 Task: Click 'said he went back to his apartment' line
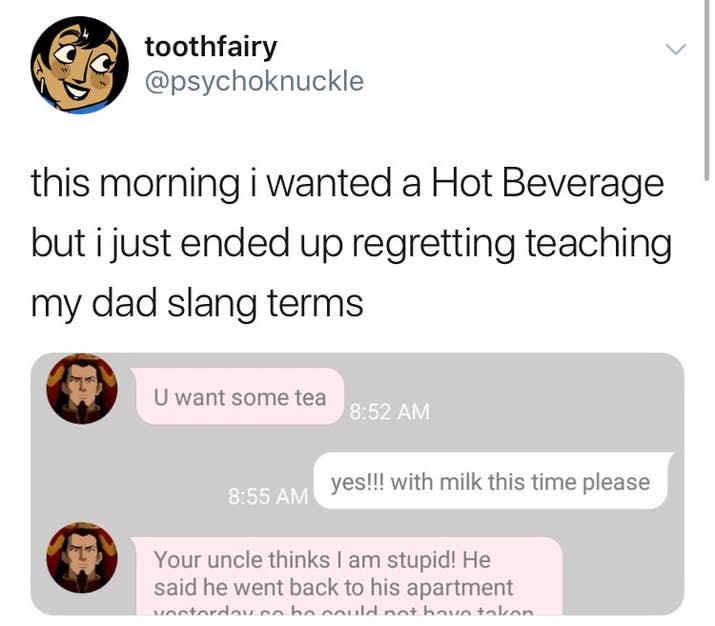[x=333, y=587]
